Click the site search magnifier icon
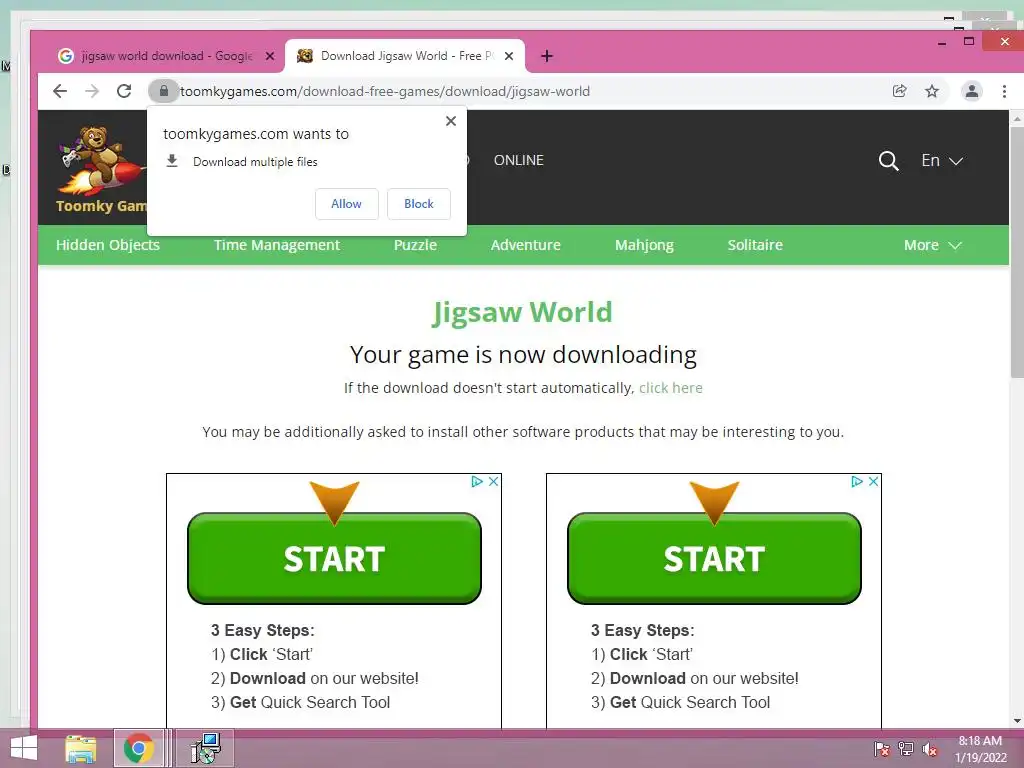Screen dimensions: 1024x768 tap(888, 161)
